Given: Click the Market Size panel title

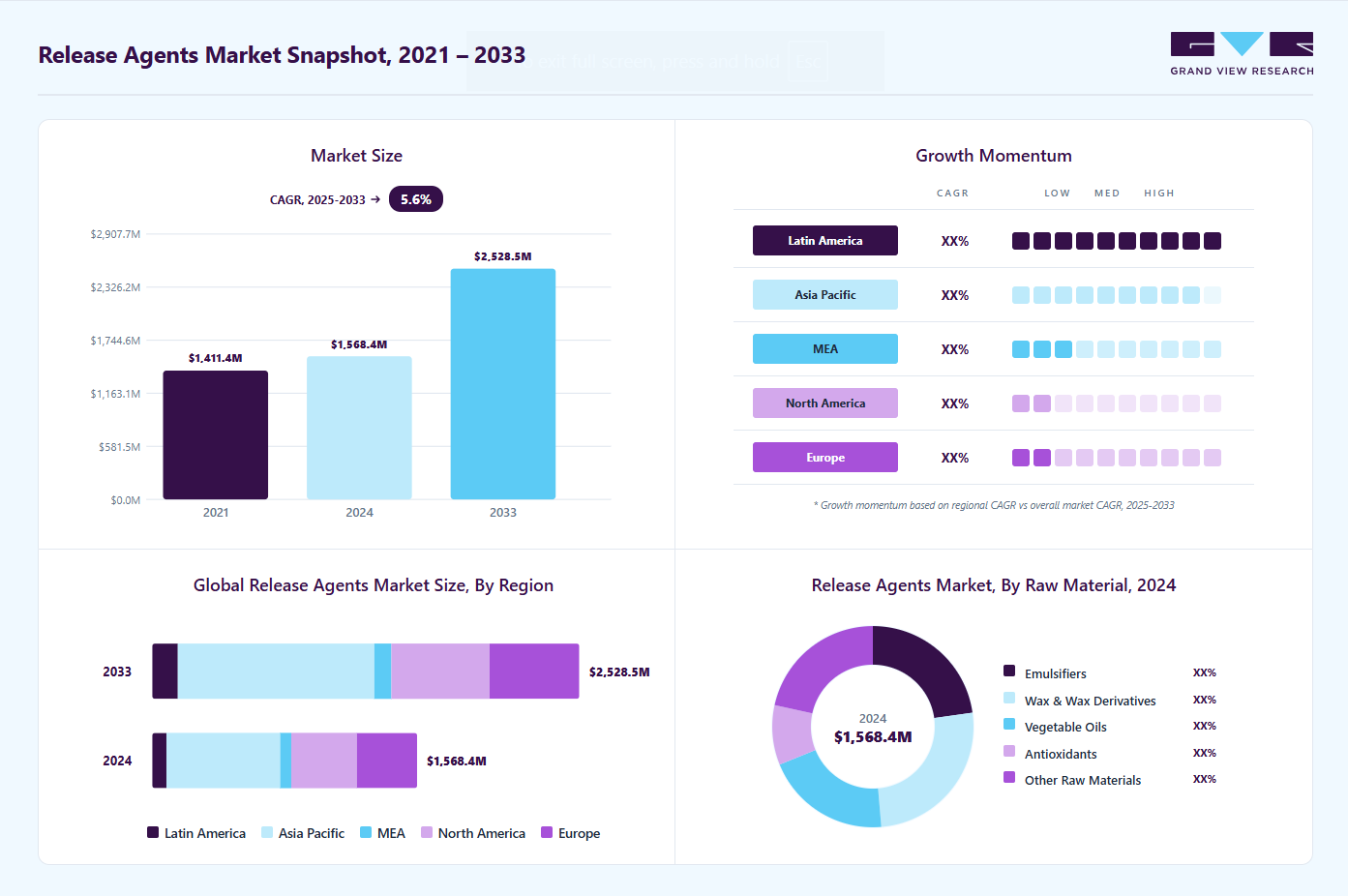Looking at the screenshot, I should pos(356,156).
